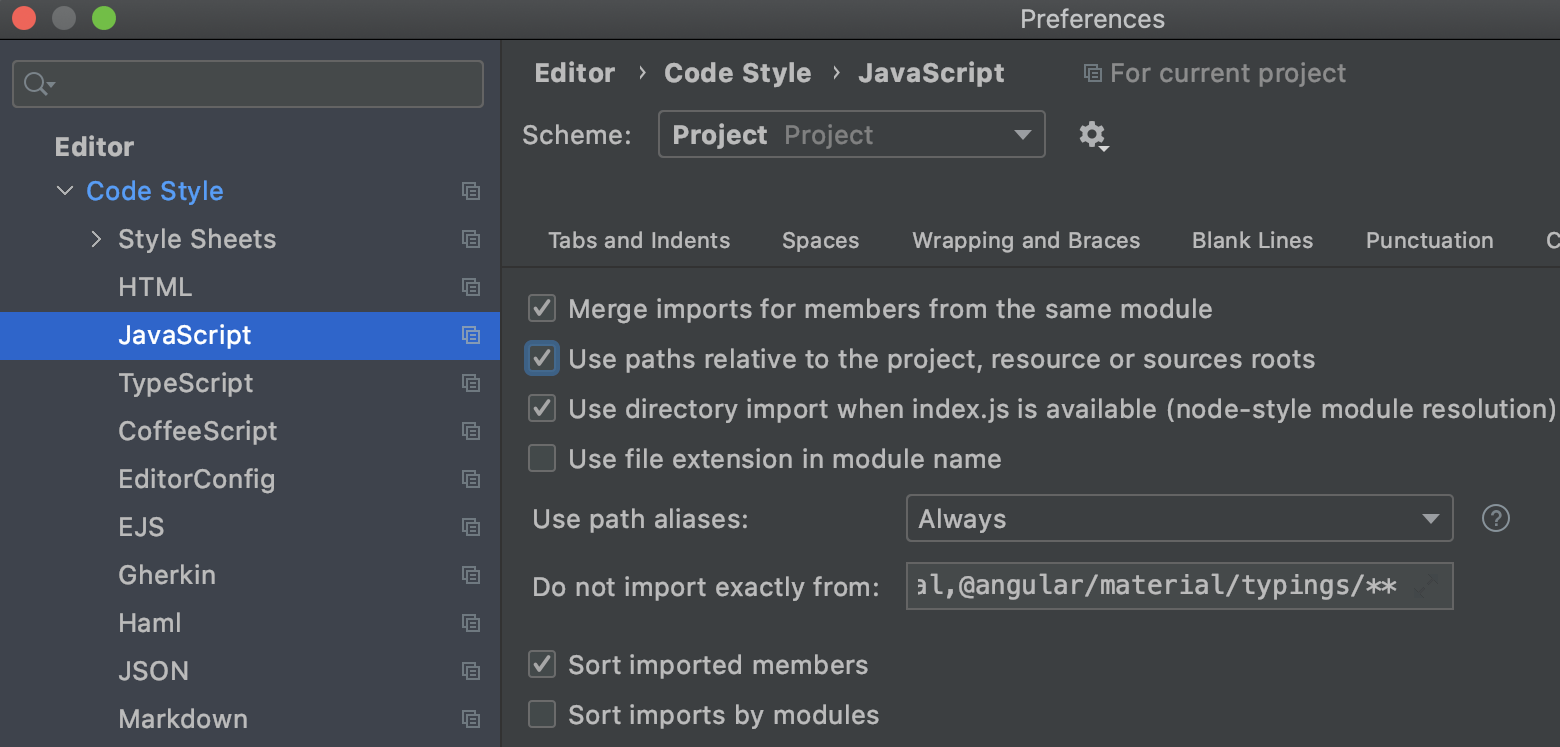Click the Editor breadcrumb link
This screenshot has height=747, width=1560.
pyautogui.click(x=574, y=72)
